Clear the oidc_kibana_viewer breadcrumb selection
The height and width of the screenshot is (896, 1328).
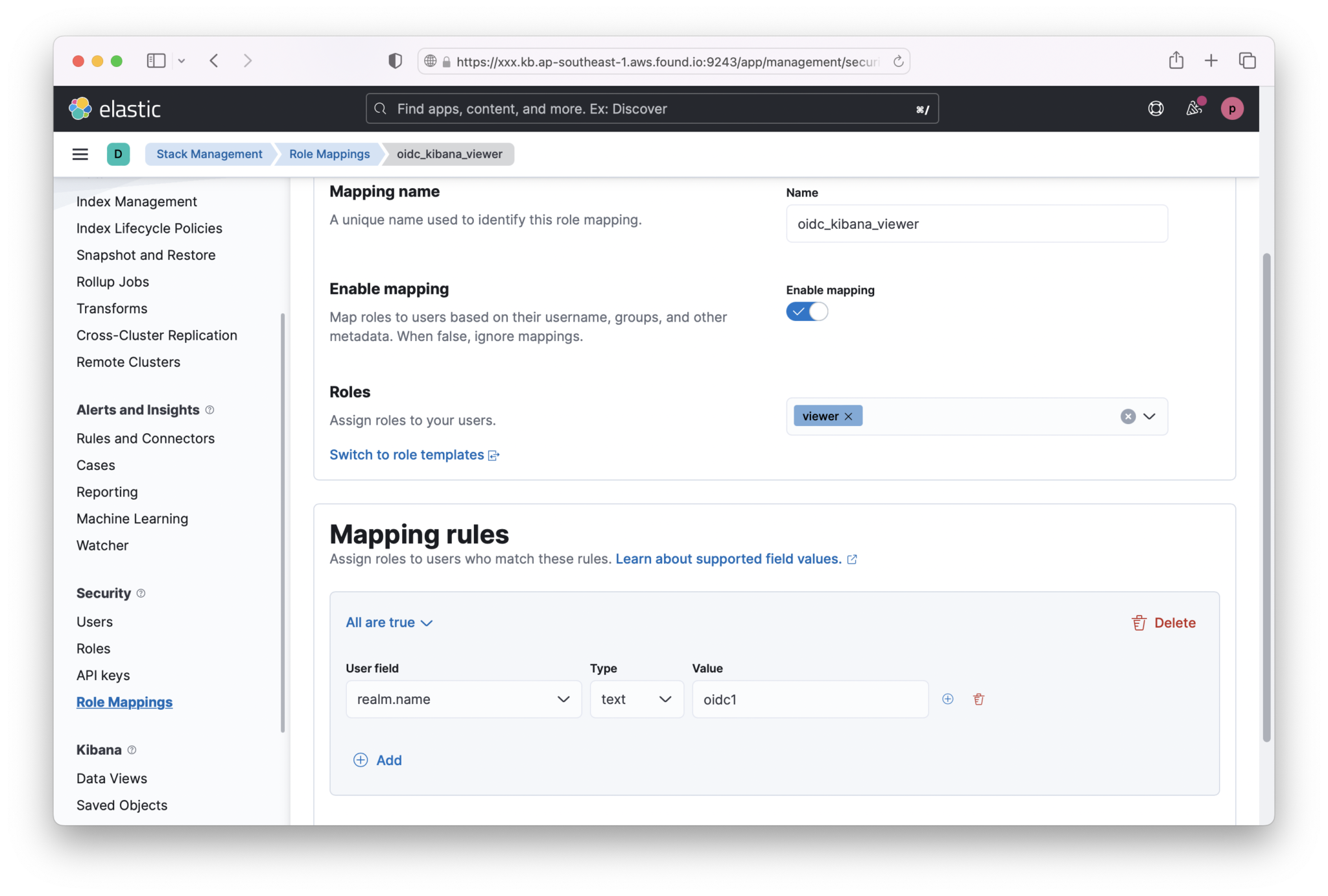tap(448, 154)
